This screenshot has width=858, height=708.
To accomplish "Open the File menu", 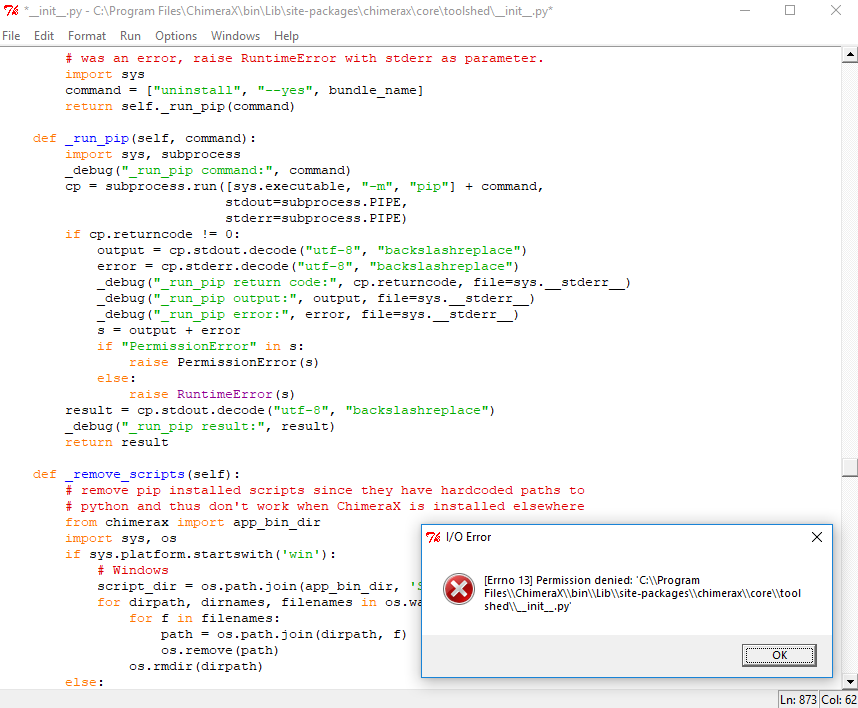I will click(11, 36).
